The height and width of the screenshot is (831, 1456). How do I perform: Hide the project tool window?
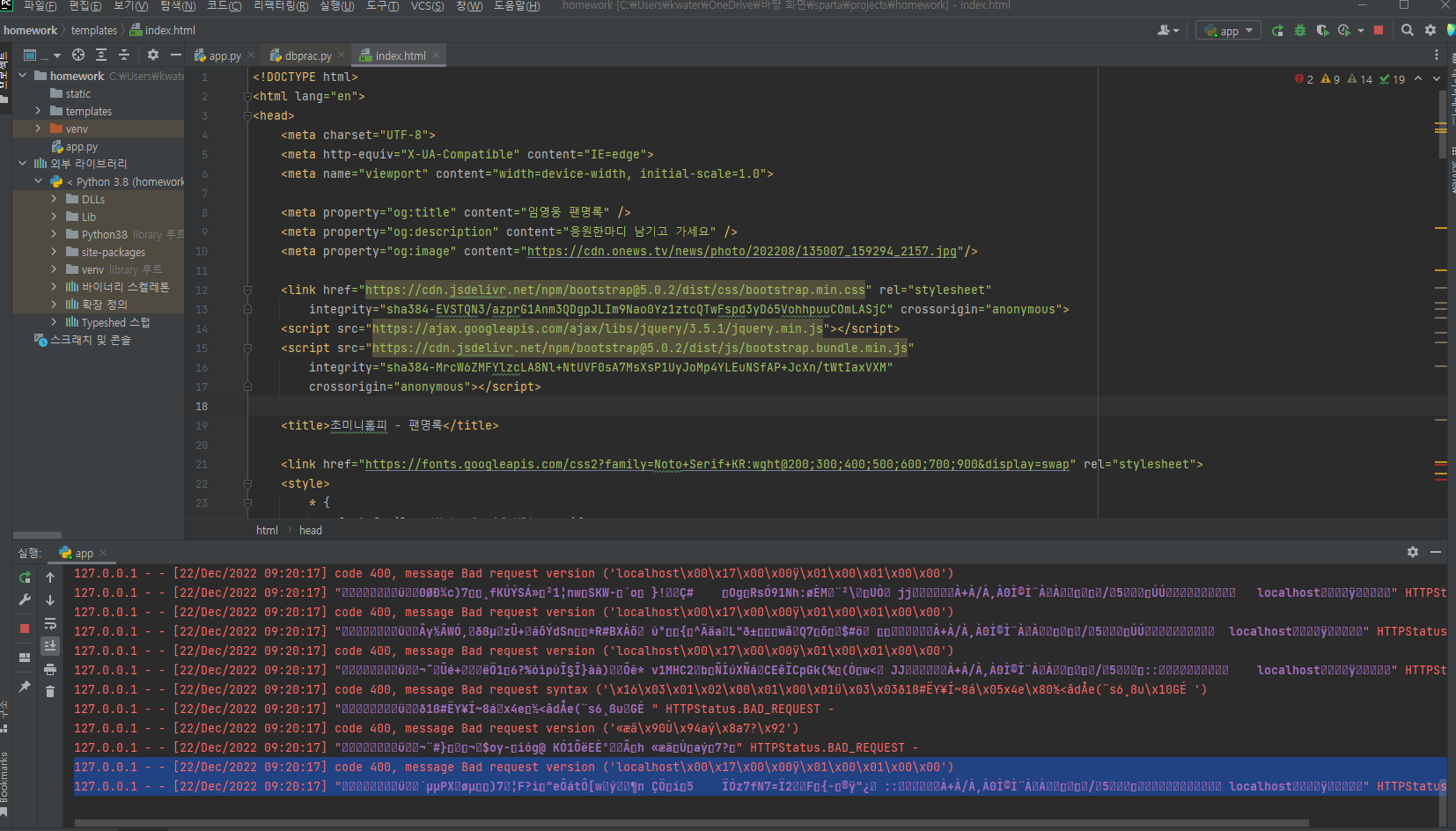pyautogui.click(x=175, y=55)
